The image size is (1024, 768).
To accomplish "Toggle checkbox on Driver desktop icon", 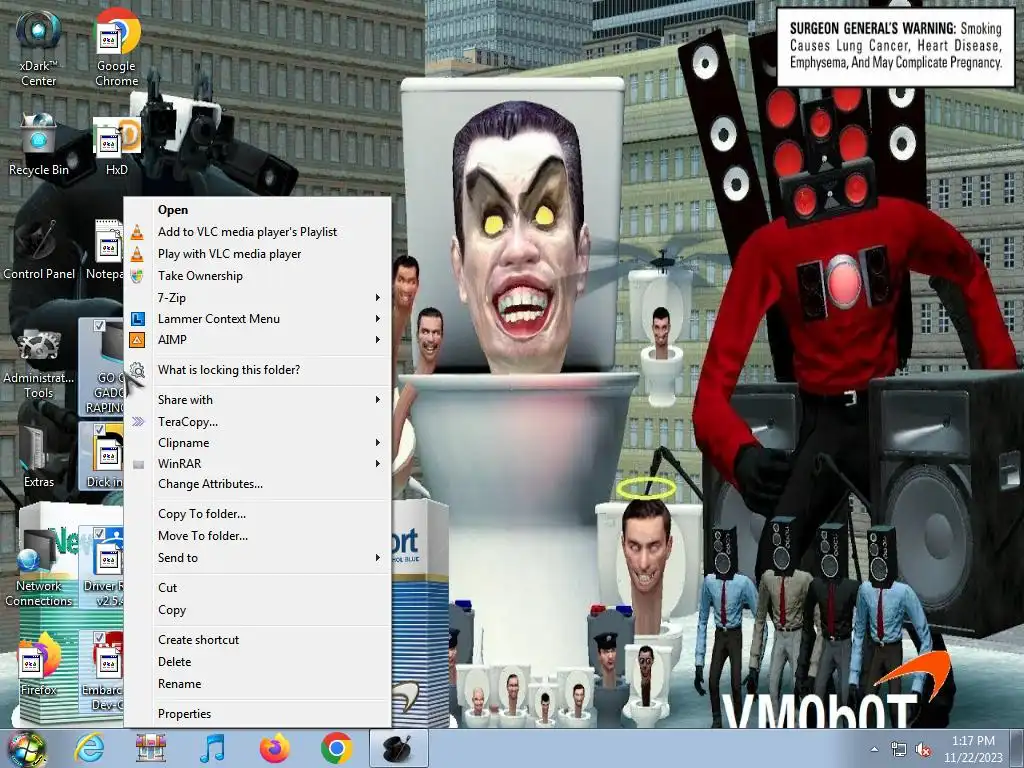I will 99,533.
